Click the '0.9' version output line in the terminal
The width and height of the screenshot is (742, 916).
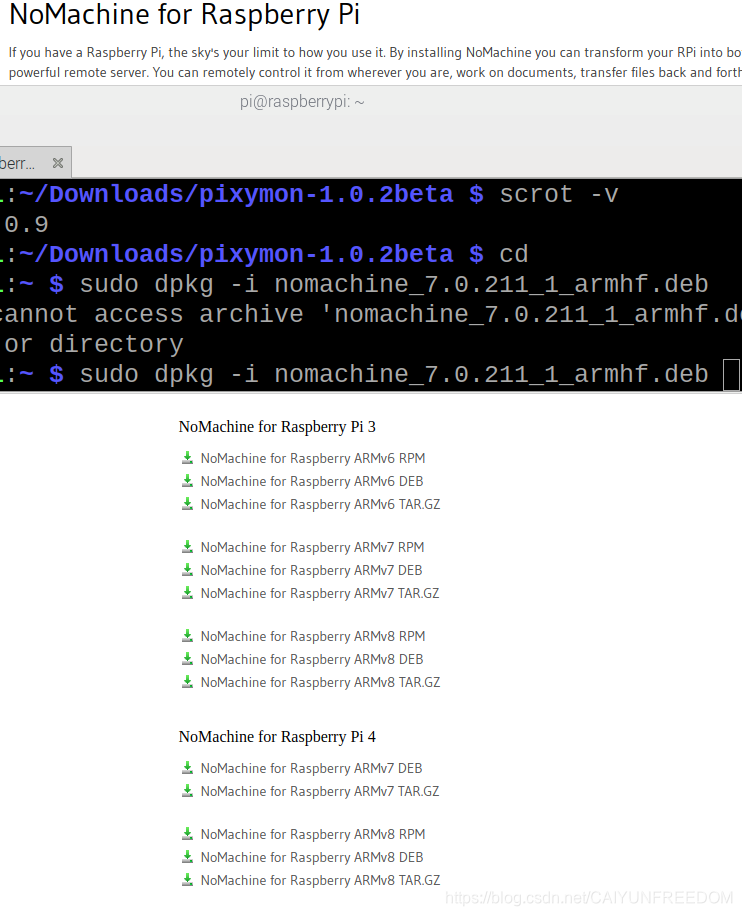click(26, 225)
